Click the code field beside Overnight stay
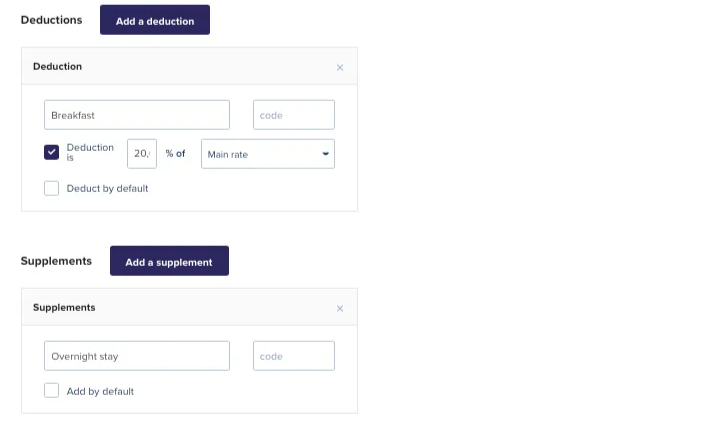This screenshot has height=436, width=715. pyautogui.click(x=294, y=356)
